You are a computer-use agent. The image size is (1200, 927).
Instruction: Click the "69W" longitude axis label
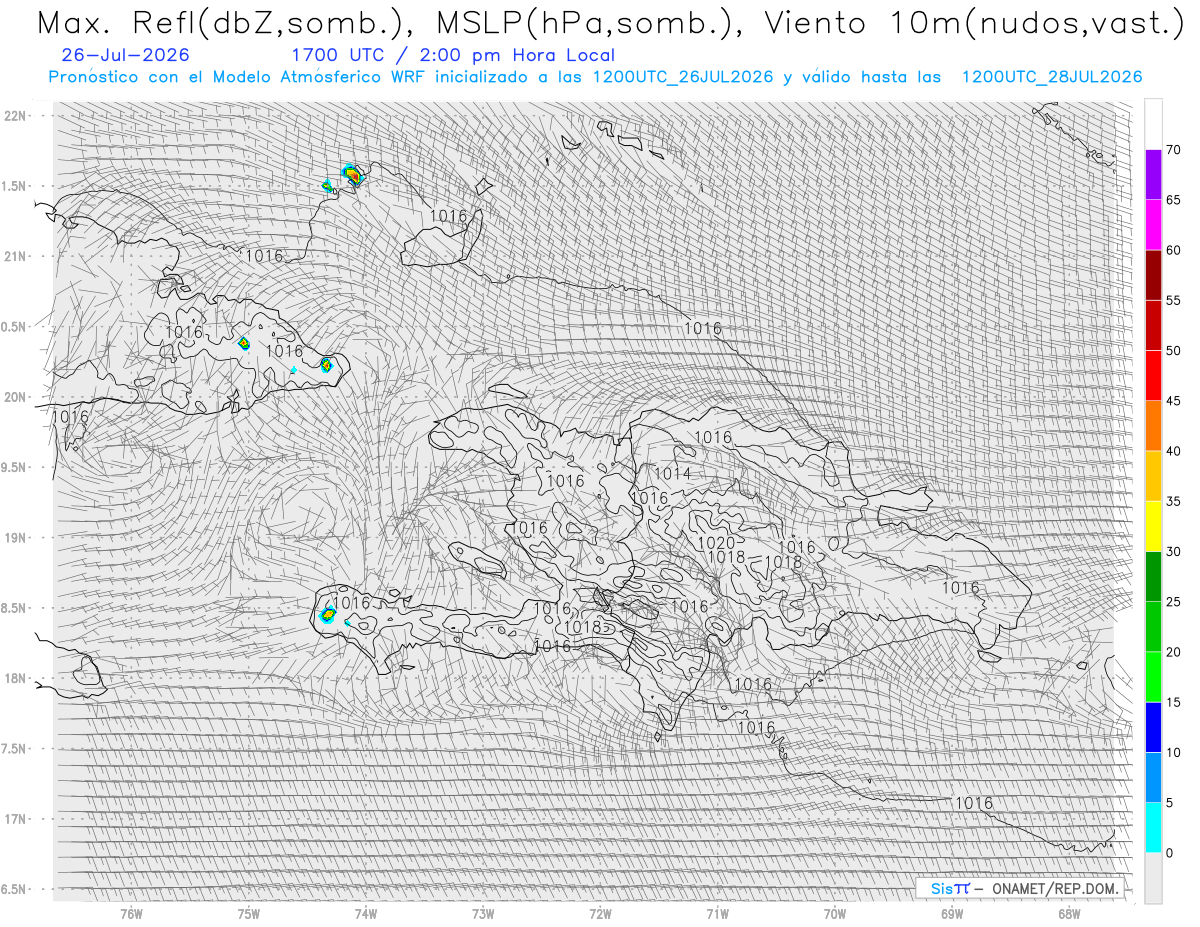point(952,914)
